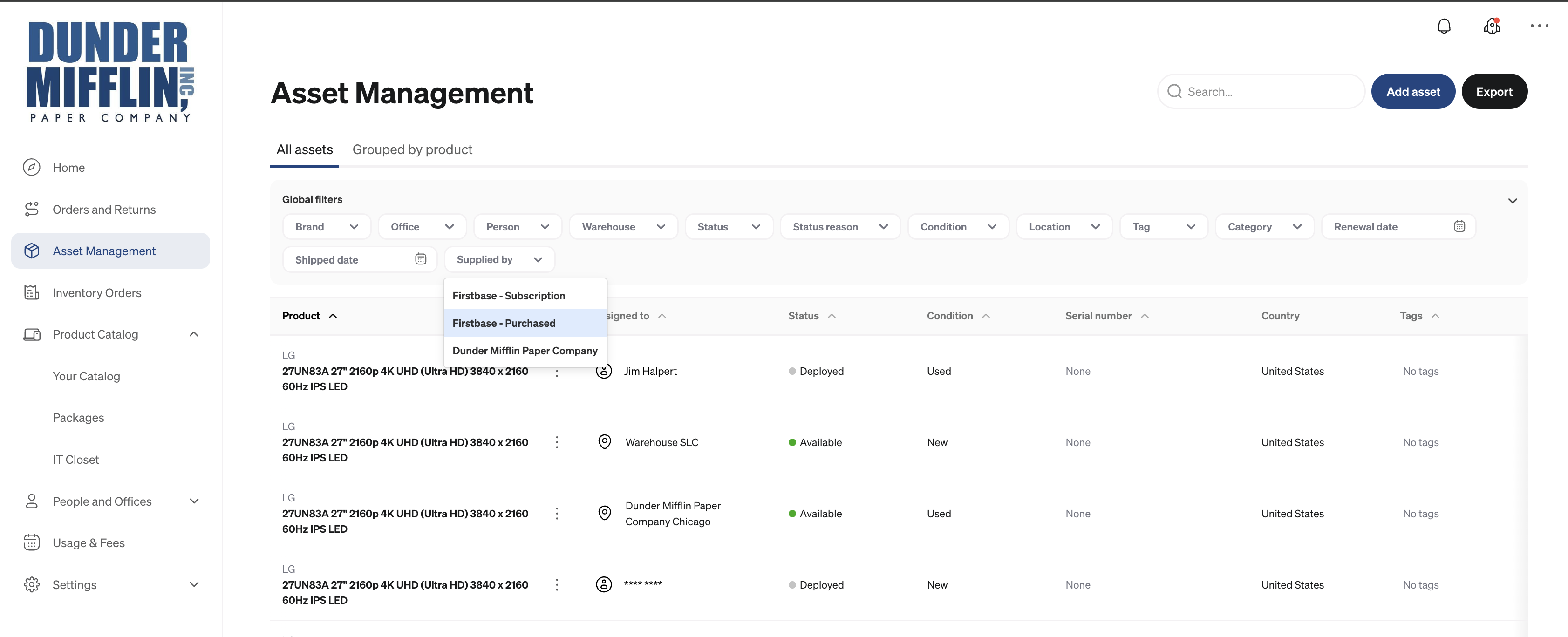Click the Usage & Fees calendar icon
1568x637 pixels.
click(32, 542)
